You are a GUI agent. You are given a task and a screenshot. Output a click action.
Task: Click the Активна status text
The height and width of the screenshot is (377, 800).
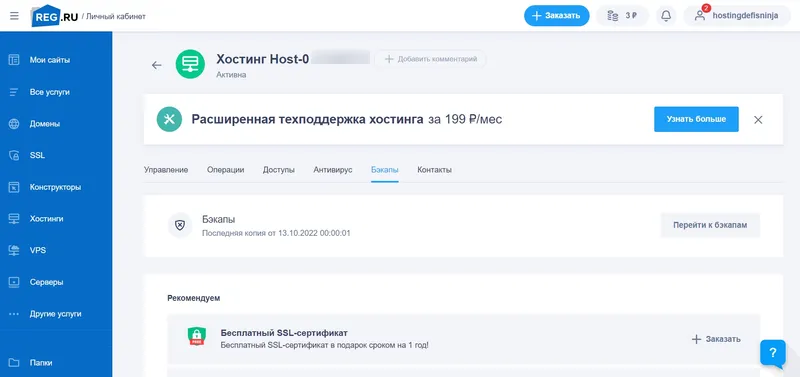(231, 75)
